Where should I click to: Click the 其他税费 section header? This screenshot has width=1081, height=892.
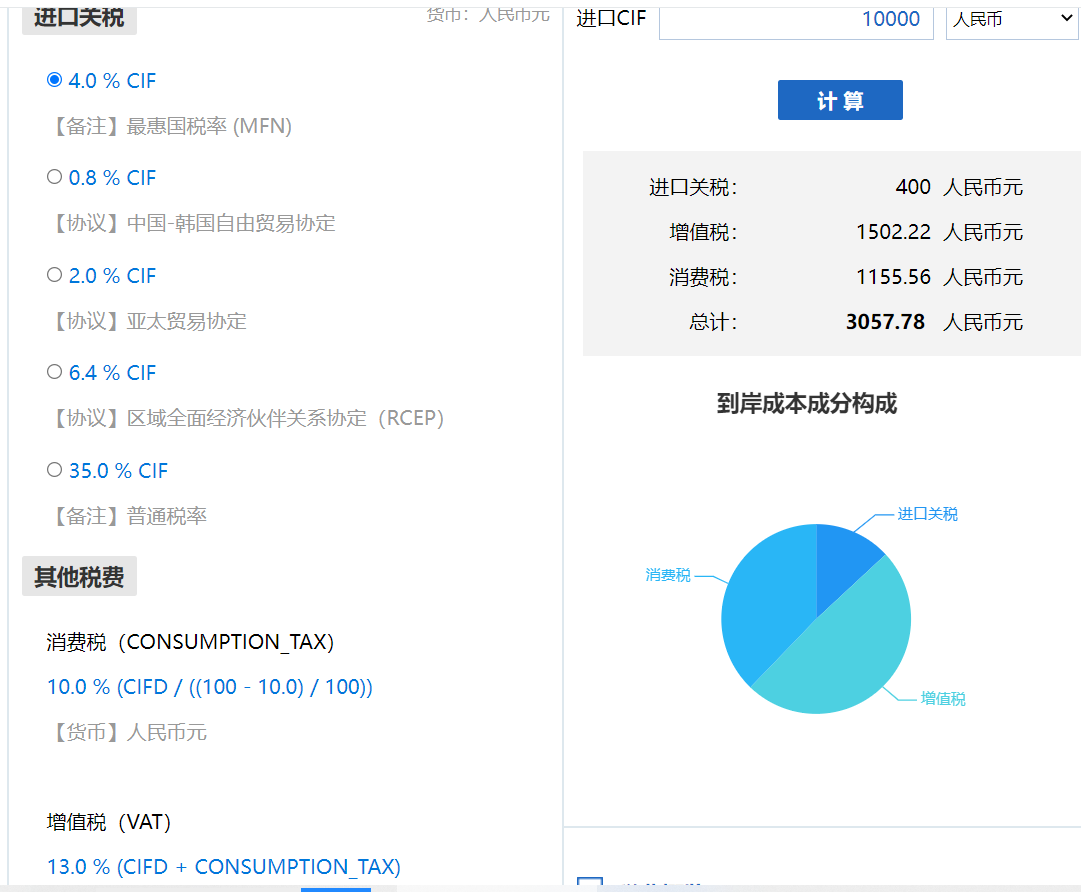(x=79, y=576)
